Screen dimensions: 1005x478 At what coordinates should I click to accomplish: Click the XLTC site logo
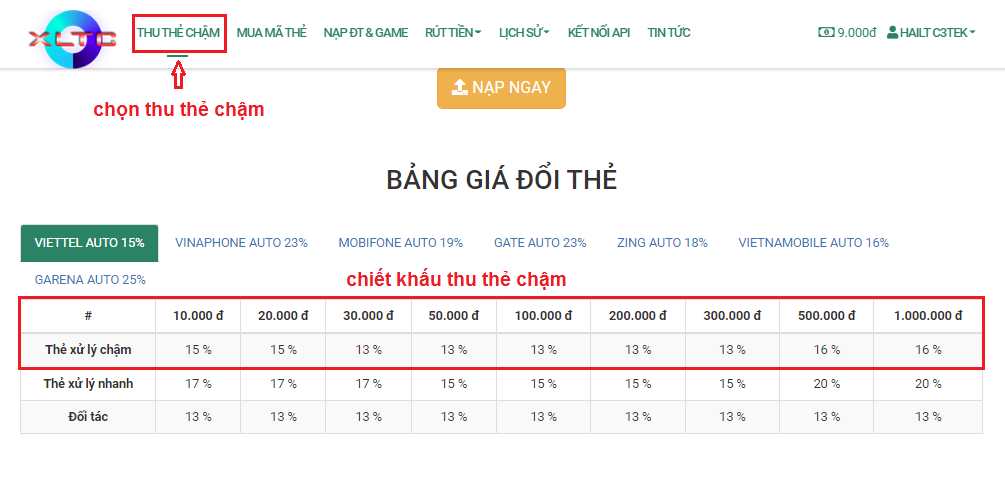pos(72,40)
